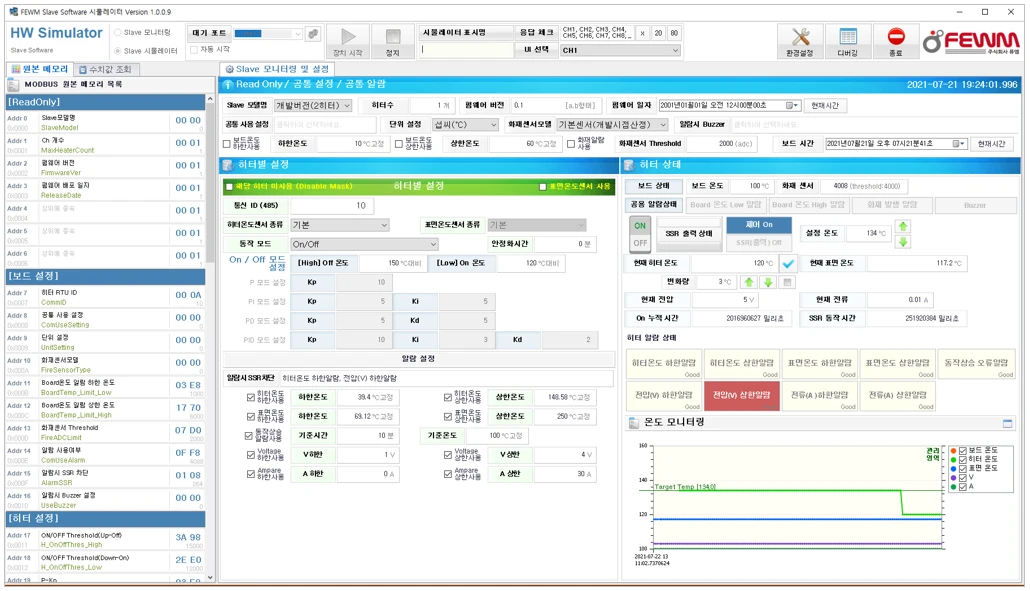Select Addr 7 히터 RTU ID row
This screenshot has height=591, width=1030.
105,297
